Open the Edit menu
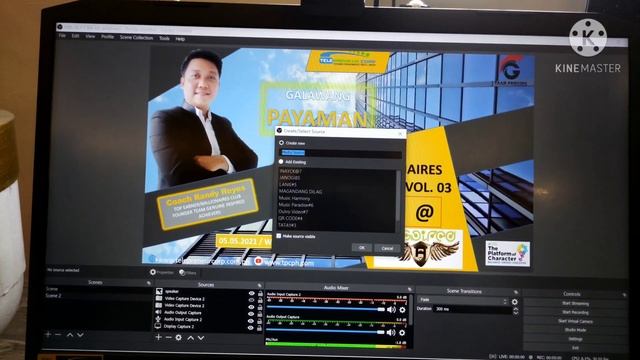Screen dimensions: 640x360 76,36
